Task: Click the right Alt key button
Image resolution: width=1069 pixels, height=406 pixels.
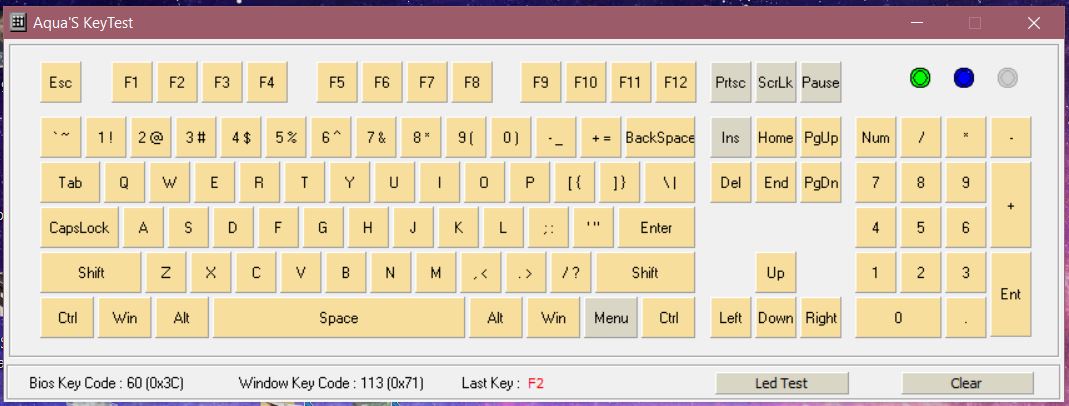Action: click(x=496, y=317)
